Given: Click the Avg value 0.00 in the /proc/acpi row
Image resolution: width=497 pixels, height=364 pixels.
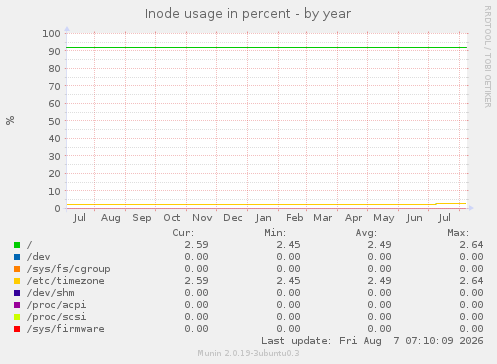Looking at the screenshot, I should click(x=380, y=305).
